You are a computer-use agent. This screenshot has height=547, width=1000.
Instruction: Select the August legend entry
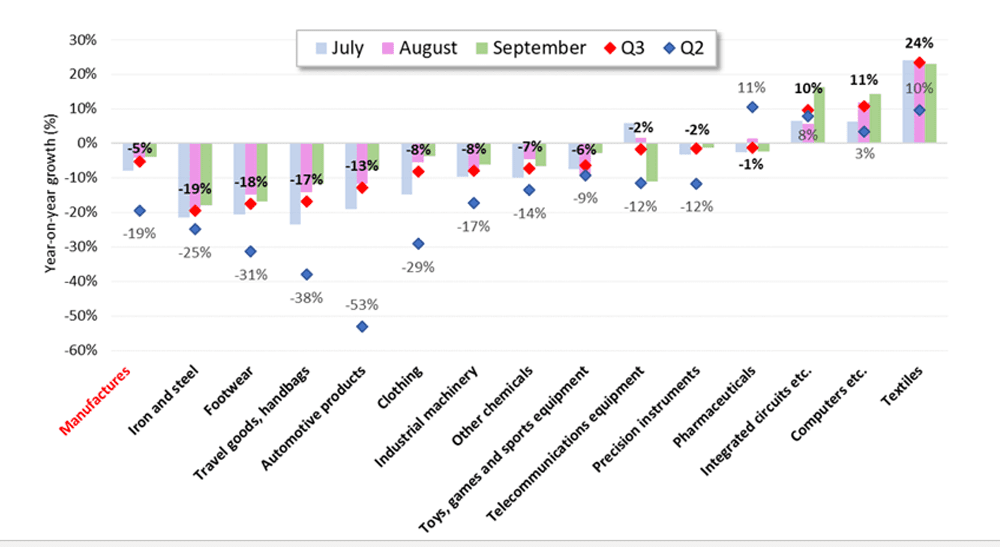click(x=420, y=48)
